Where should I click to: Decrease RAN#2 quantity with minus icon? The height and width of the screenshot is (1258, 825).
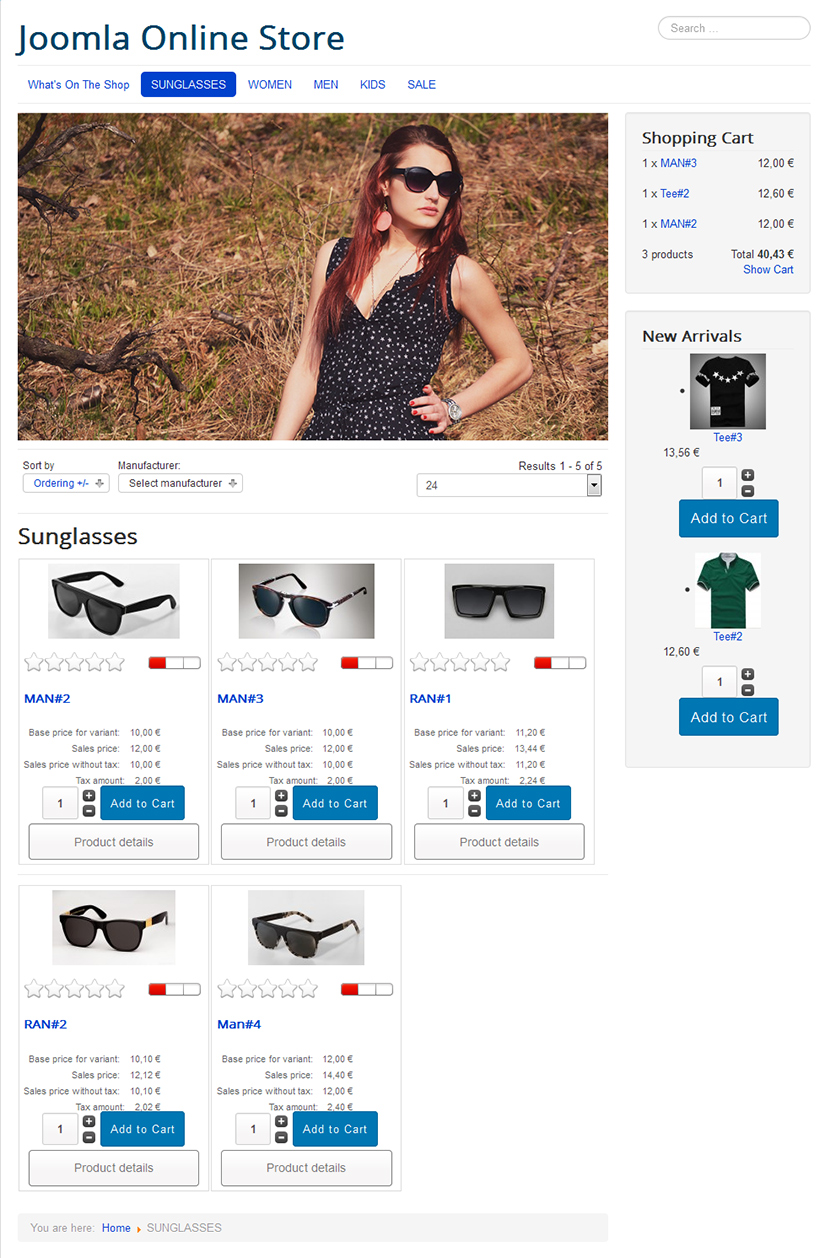click(x=89, y=1137)
